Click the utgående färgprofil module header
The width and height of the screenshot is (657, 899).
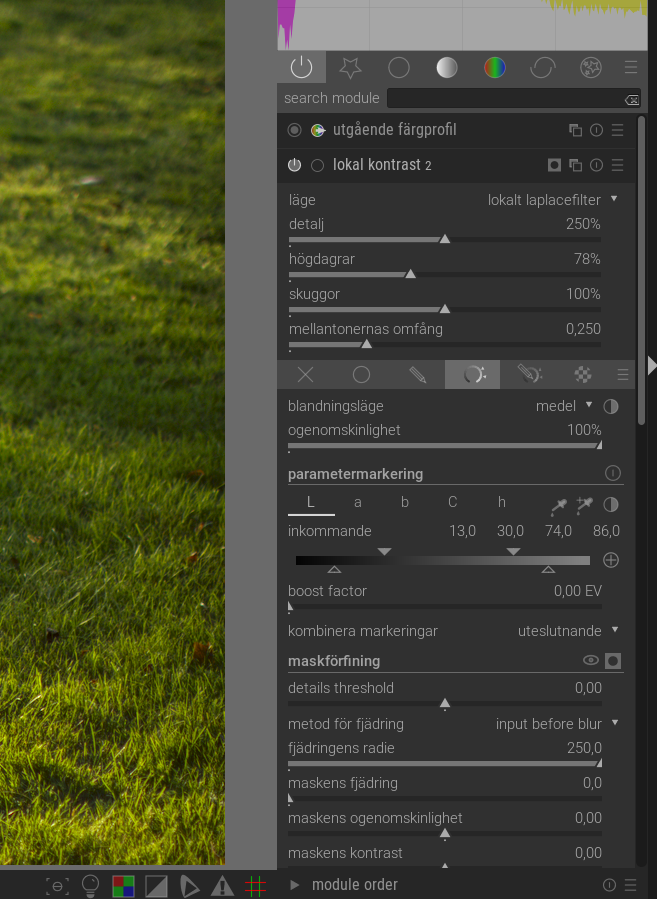(395, 130)
